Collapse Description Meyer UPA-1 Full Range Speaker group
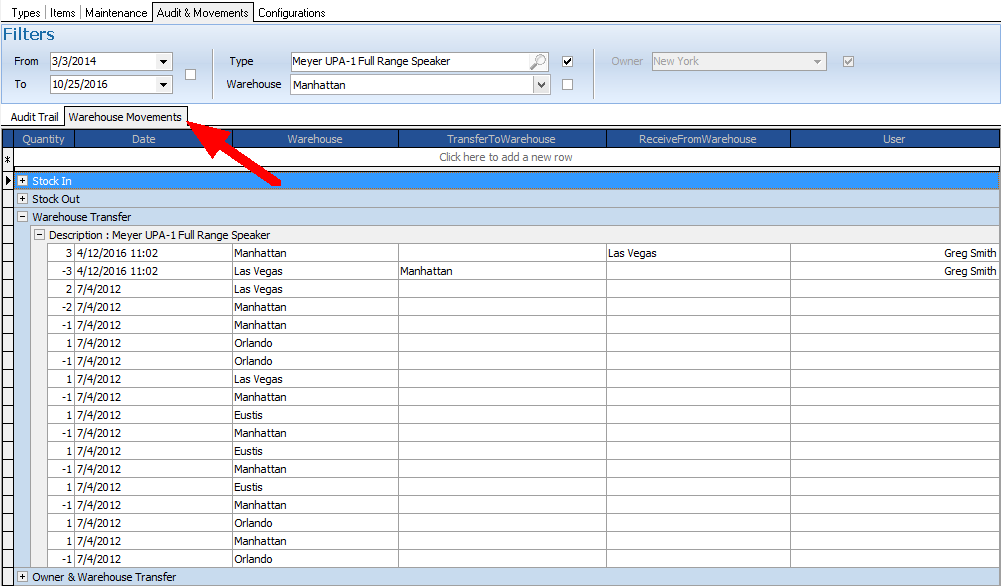 click(39, 235)
